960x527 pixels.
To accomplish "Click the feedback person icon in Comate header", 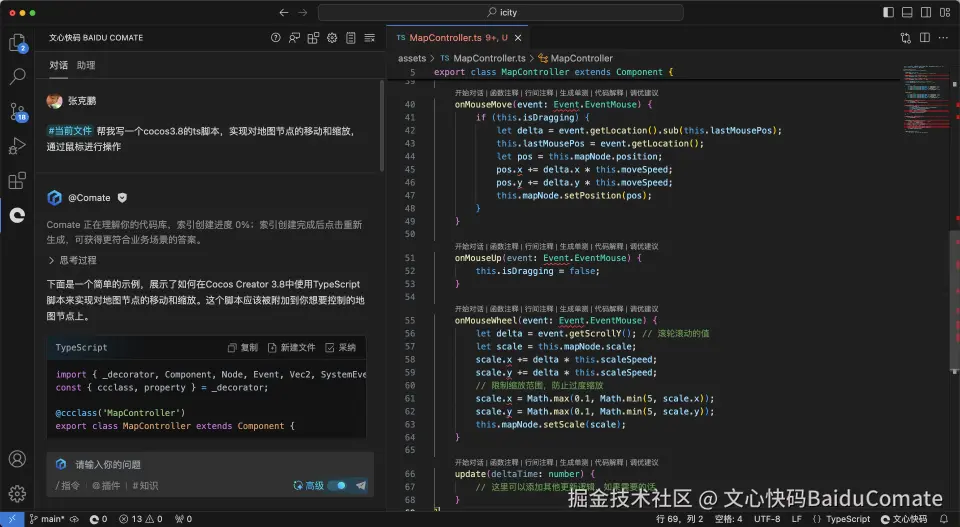I will [294, 38].
